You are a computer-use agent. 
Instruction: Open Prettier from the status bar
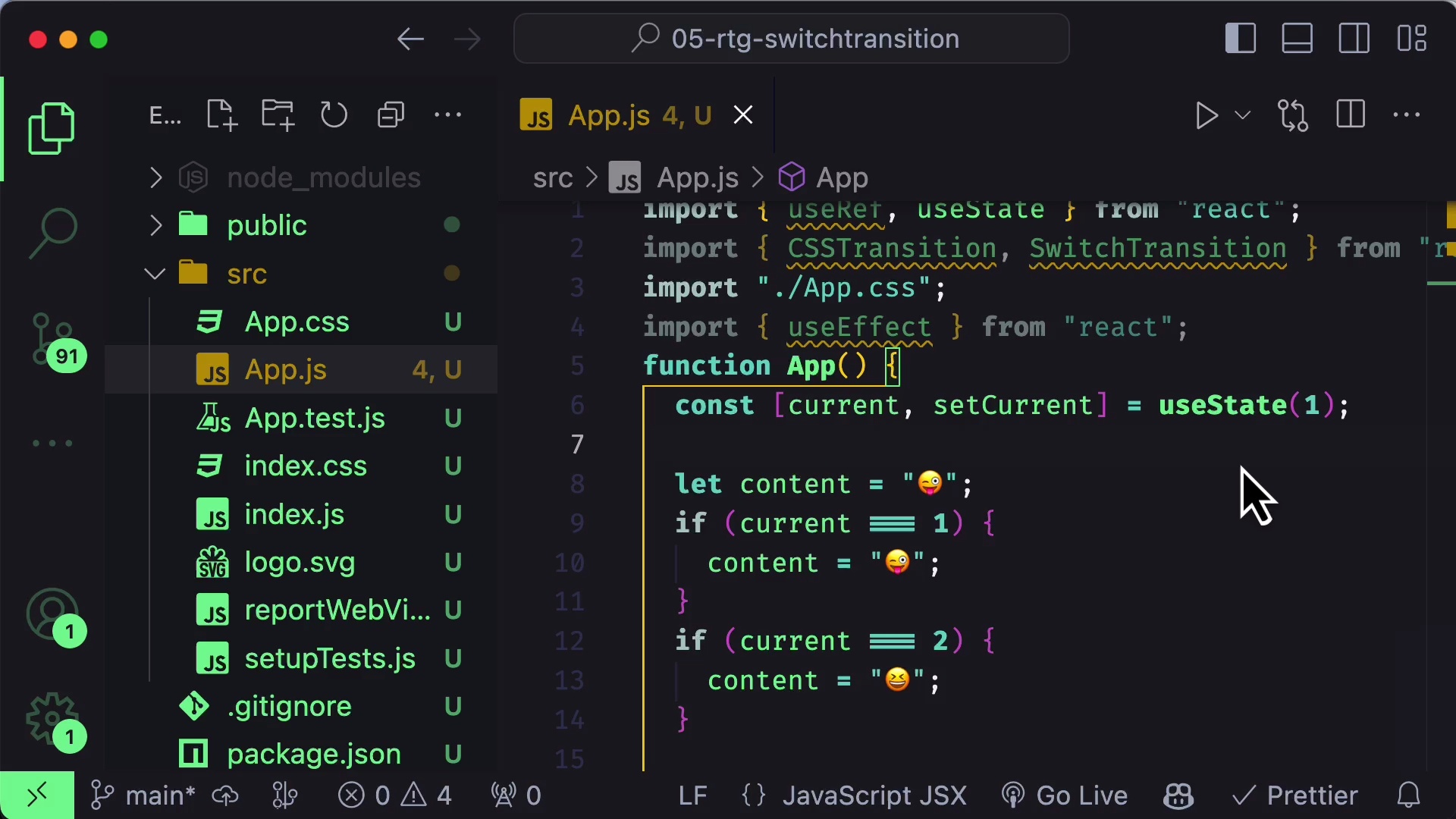coord(1297,795)
